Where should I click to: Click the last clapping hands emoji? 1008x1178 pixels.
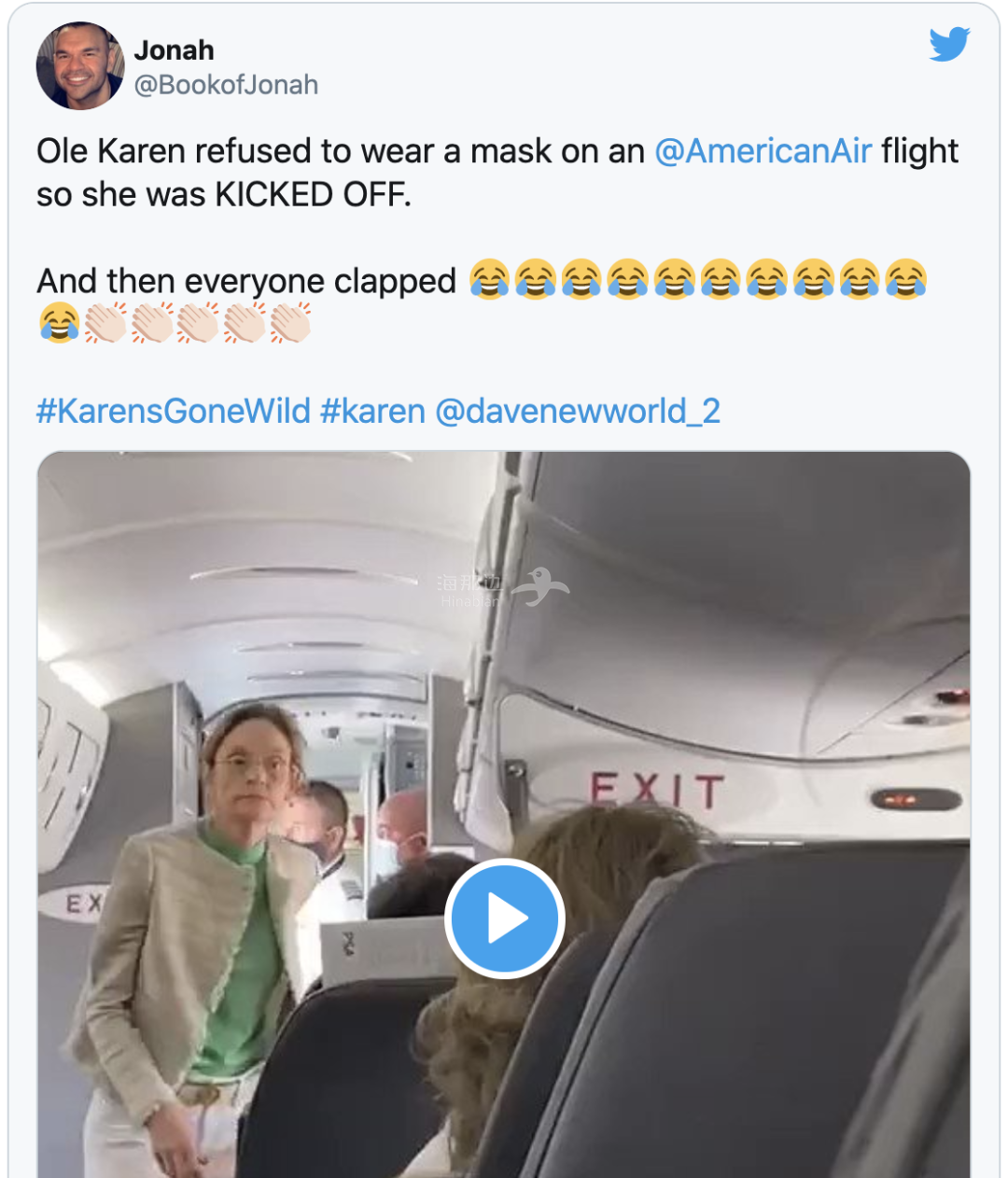click(x=290, y=324)
